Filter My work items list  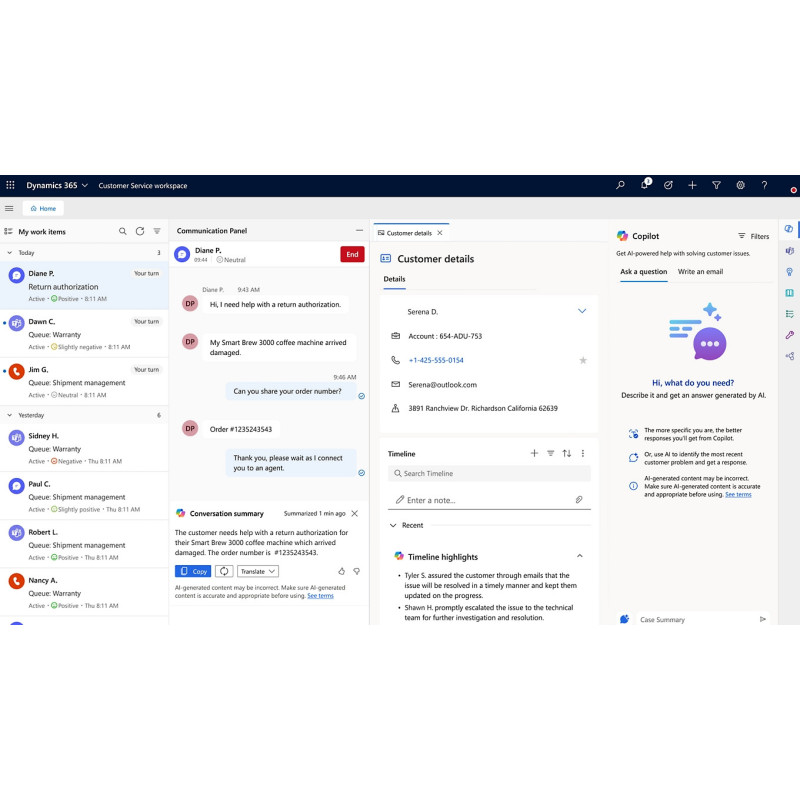(157, 231)
